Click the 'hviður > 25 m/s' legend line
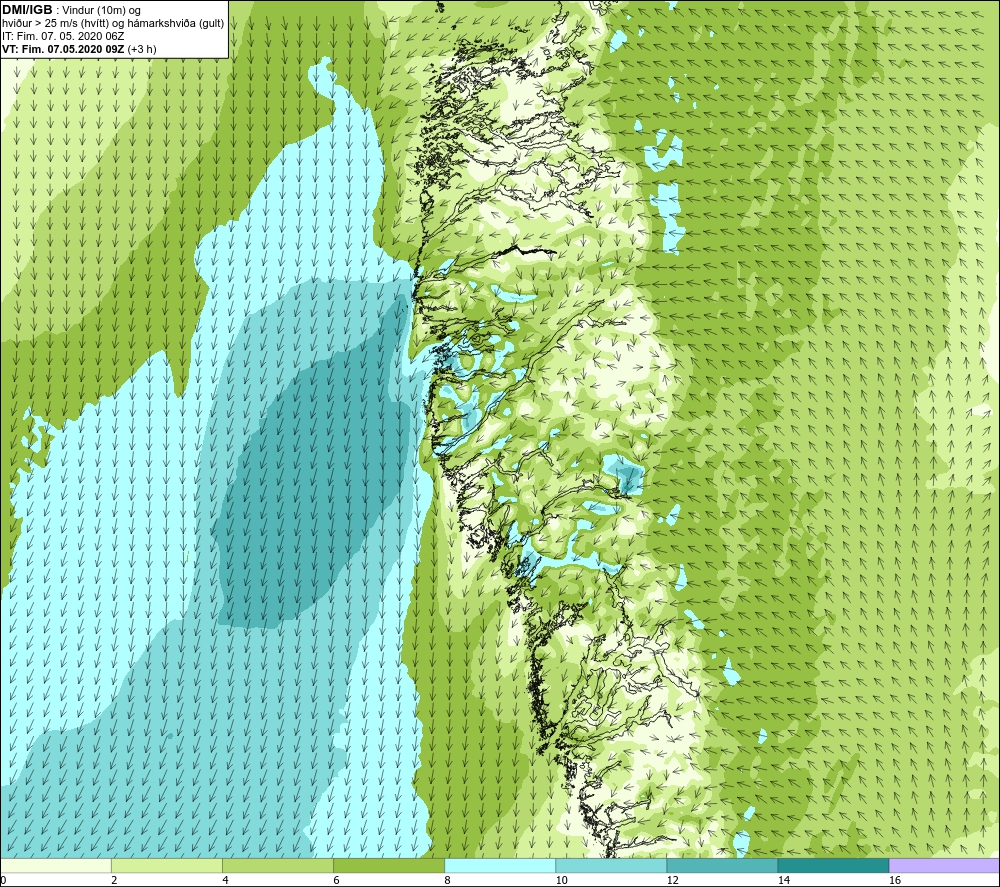The image size is (1000, 887). tap(114, 24)
